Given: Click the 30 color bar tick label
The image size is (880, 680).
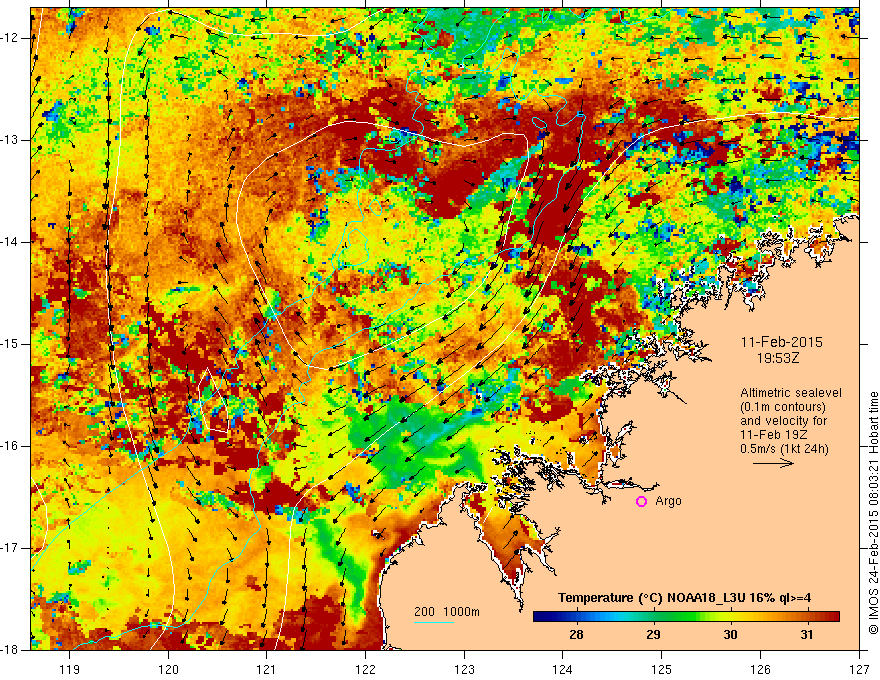Looking at the screenshot, I should pyautogui.click(x=730, y=635).
